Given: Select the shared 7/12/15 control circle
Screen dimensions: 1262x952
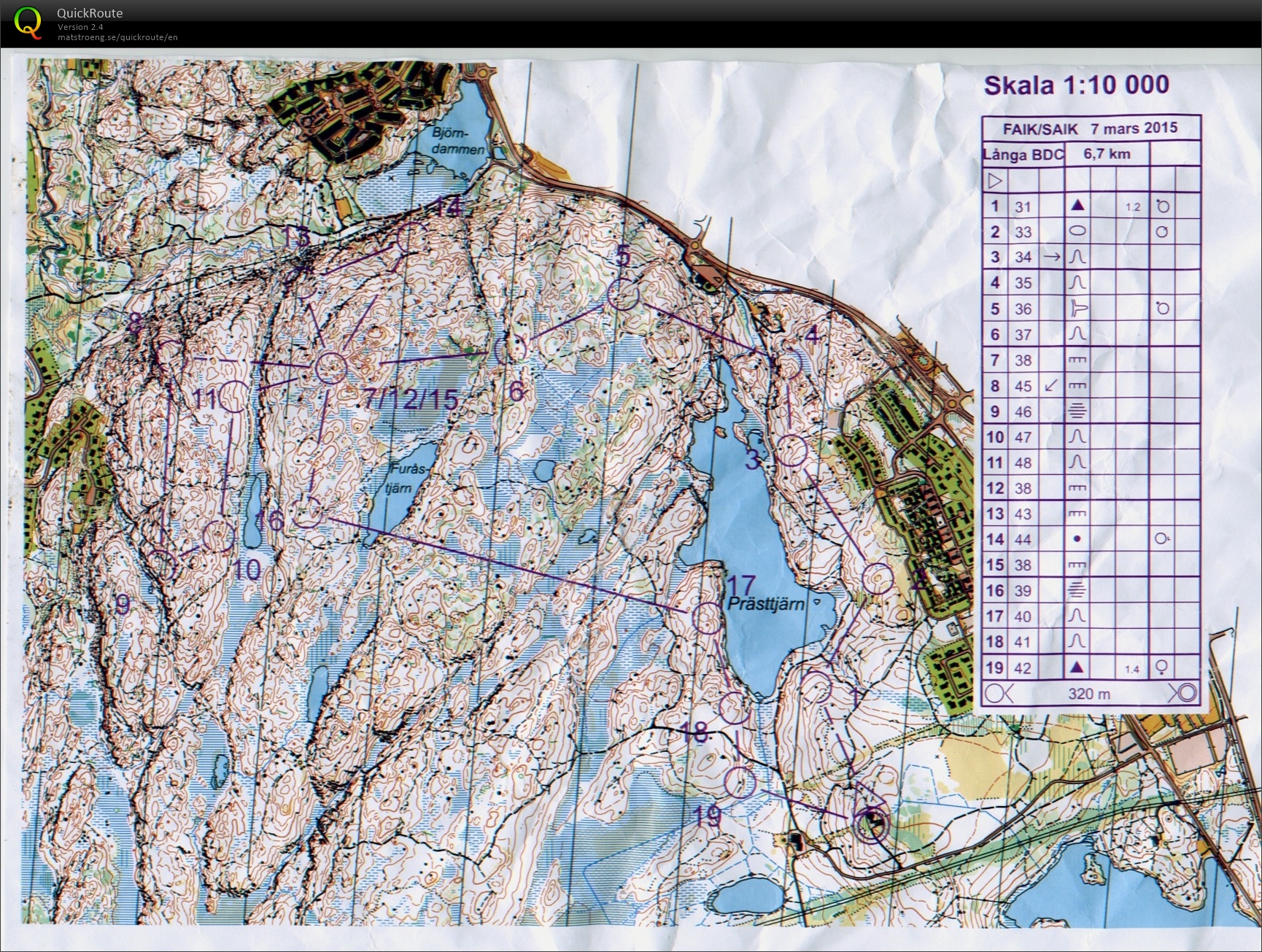Looking at the screenshot, I should coord(330,368).
